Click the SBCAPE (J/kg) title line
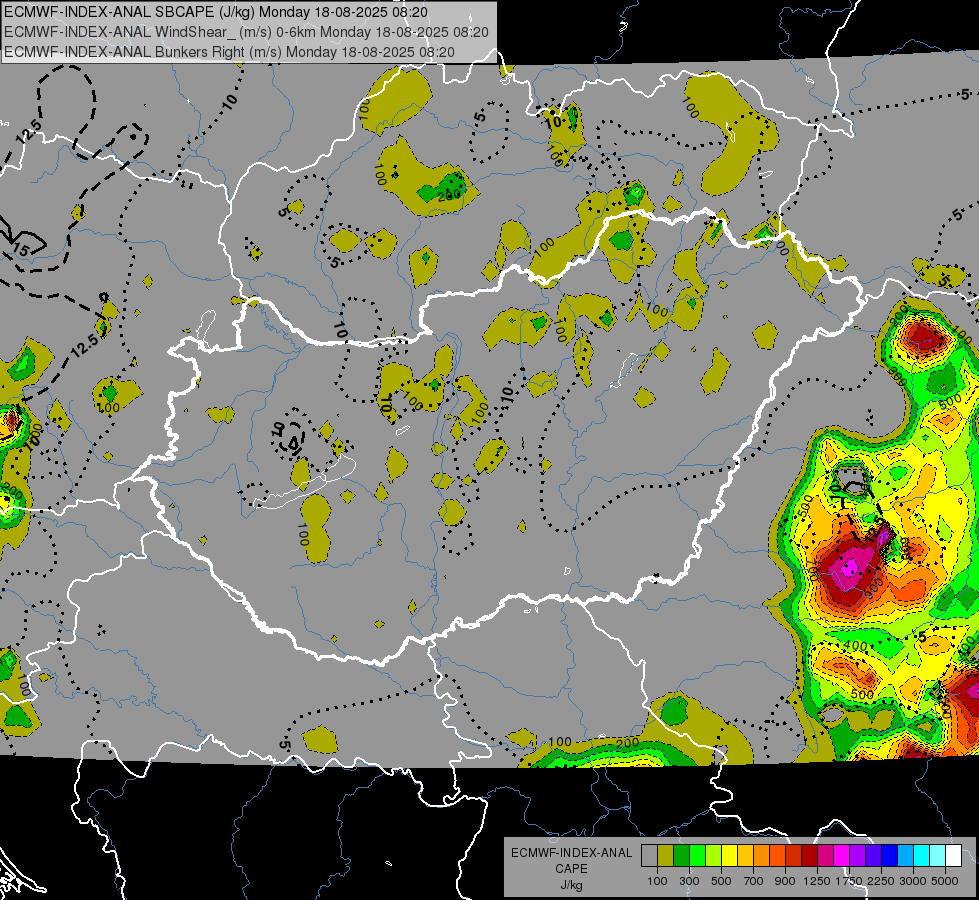979x900 pixels. 216,12
